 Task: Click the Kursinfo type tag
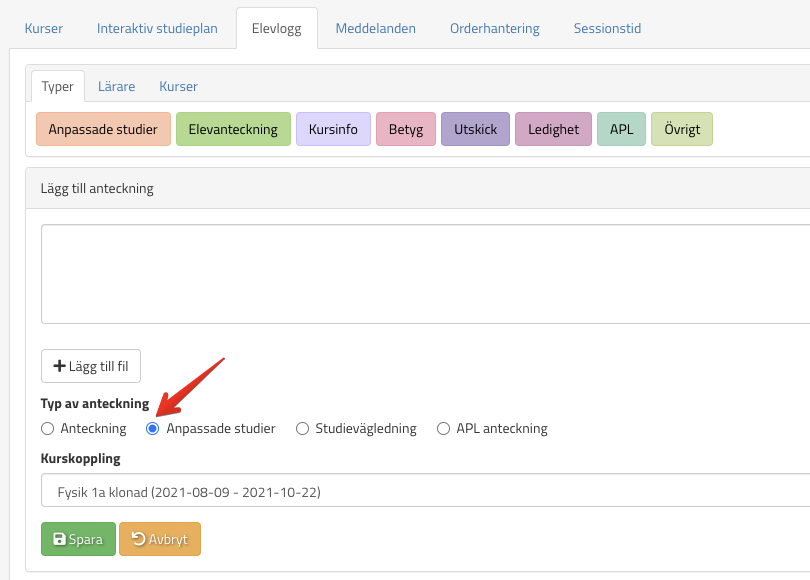coord(333,130)
